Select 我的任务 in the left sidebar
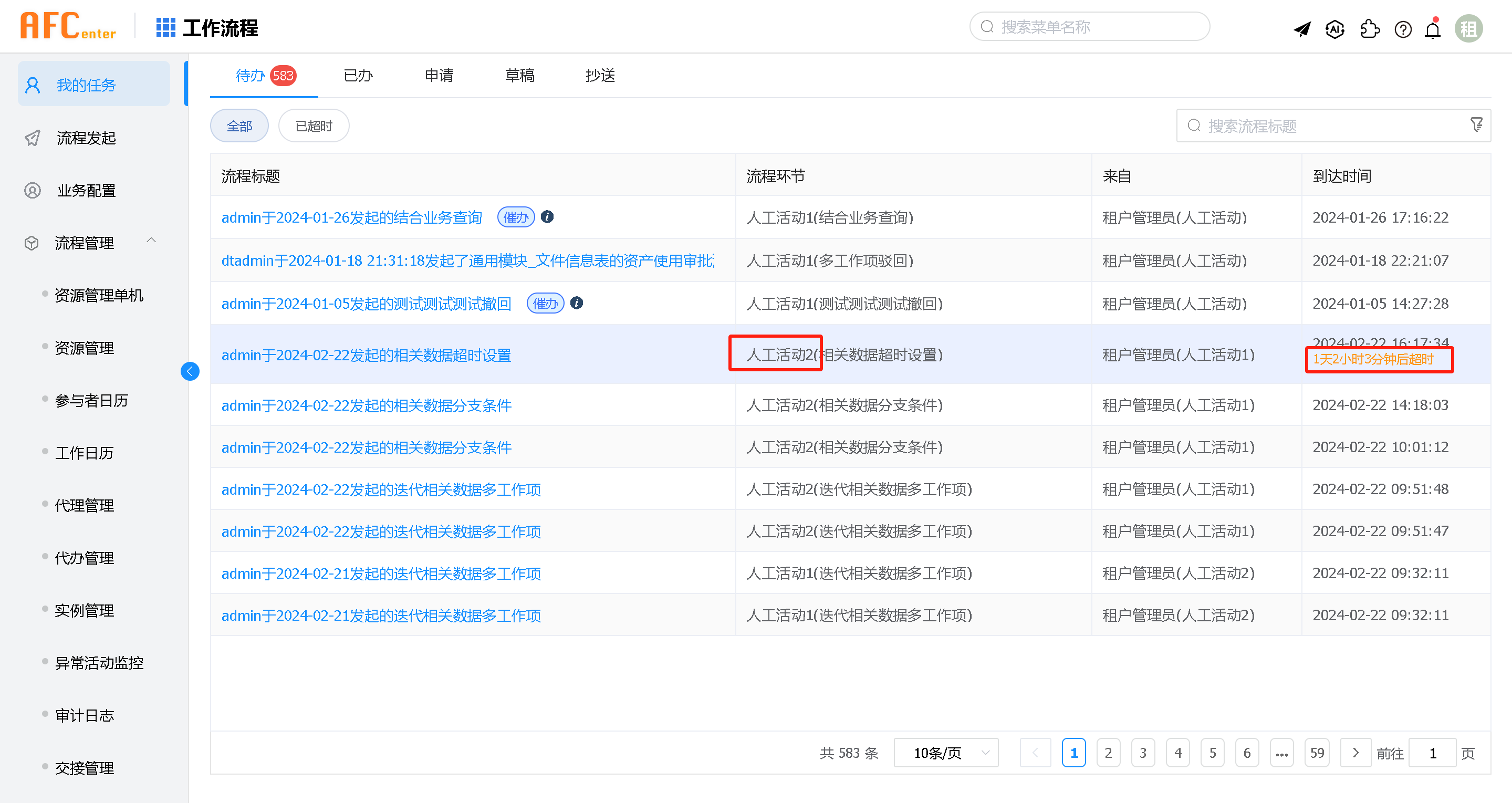 tap(86, 84)
